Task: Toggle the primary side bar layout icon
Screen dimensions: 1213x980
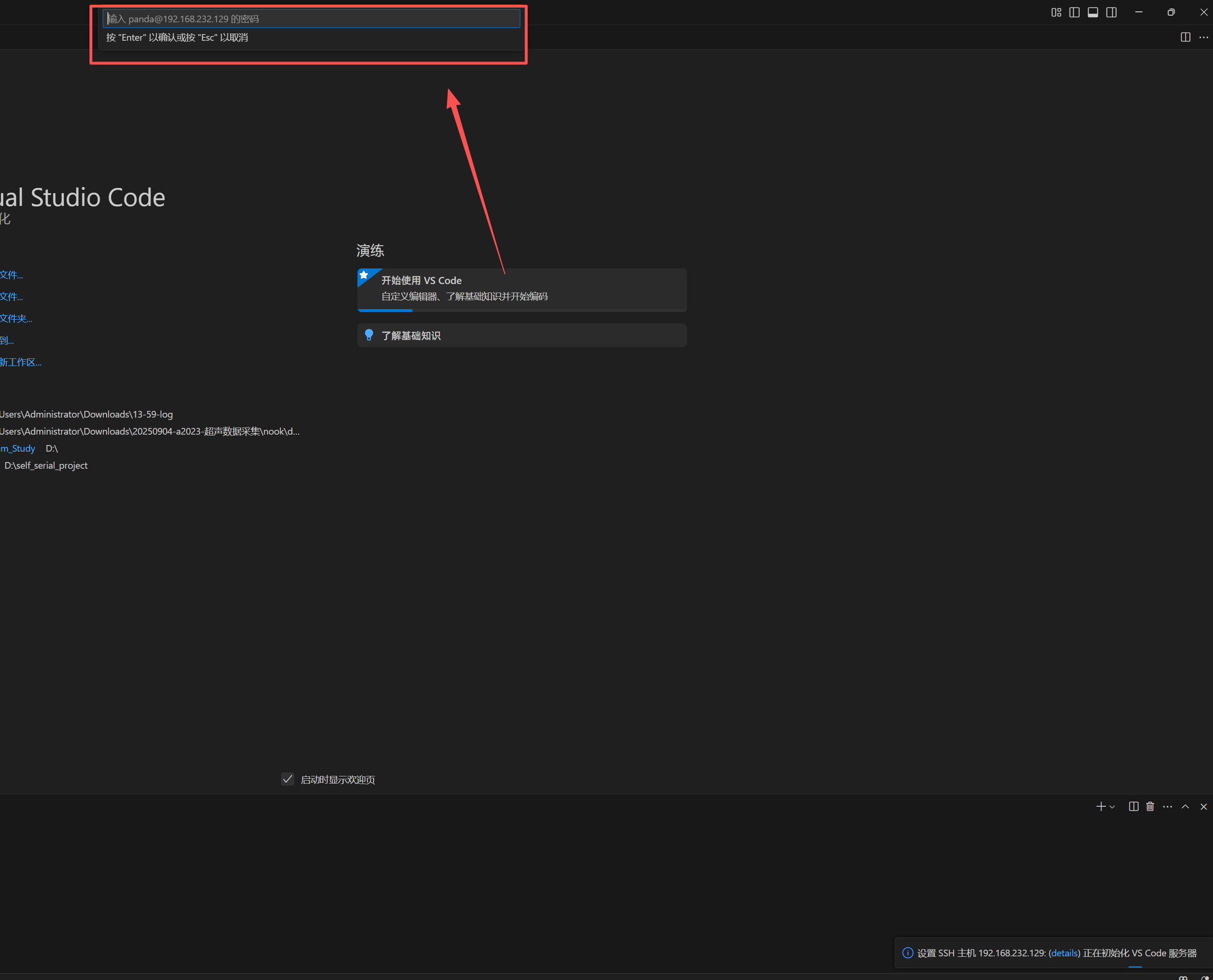Action: [x=1074, y=12]
